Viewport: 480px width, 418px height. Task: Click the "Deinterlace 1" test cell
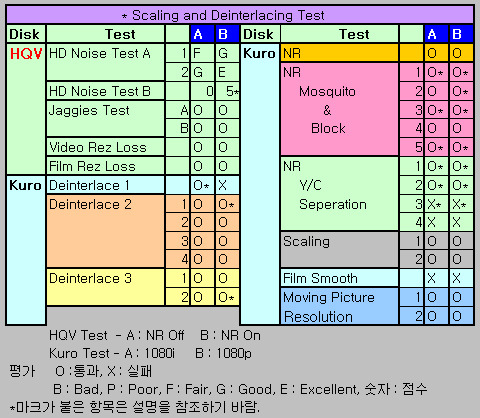coord(105,185)
